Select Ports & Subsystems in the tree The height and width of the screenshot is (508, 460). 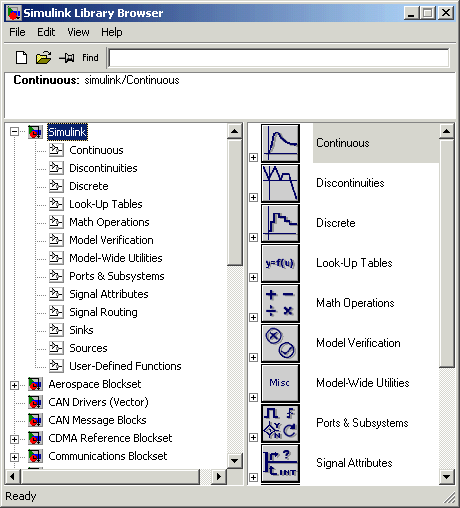117,276
